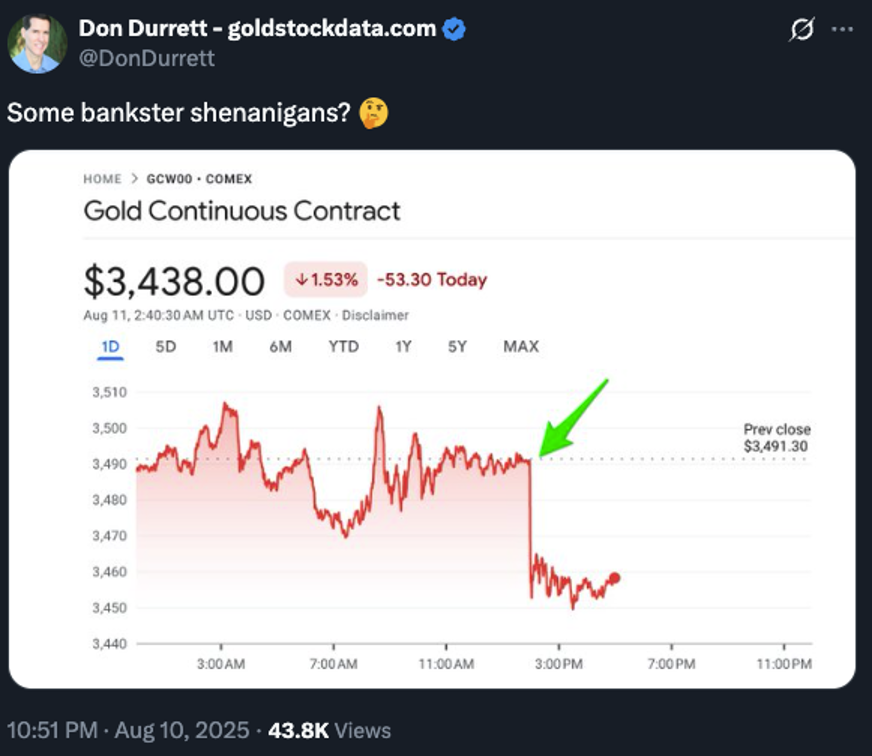Click the 1.53% down change badge

[326, 279]
